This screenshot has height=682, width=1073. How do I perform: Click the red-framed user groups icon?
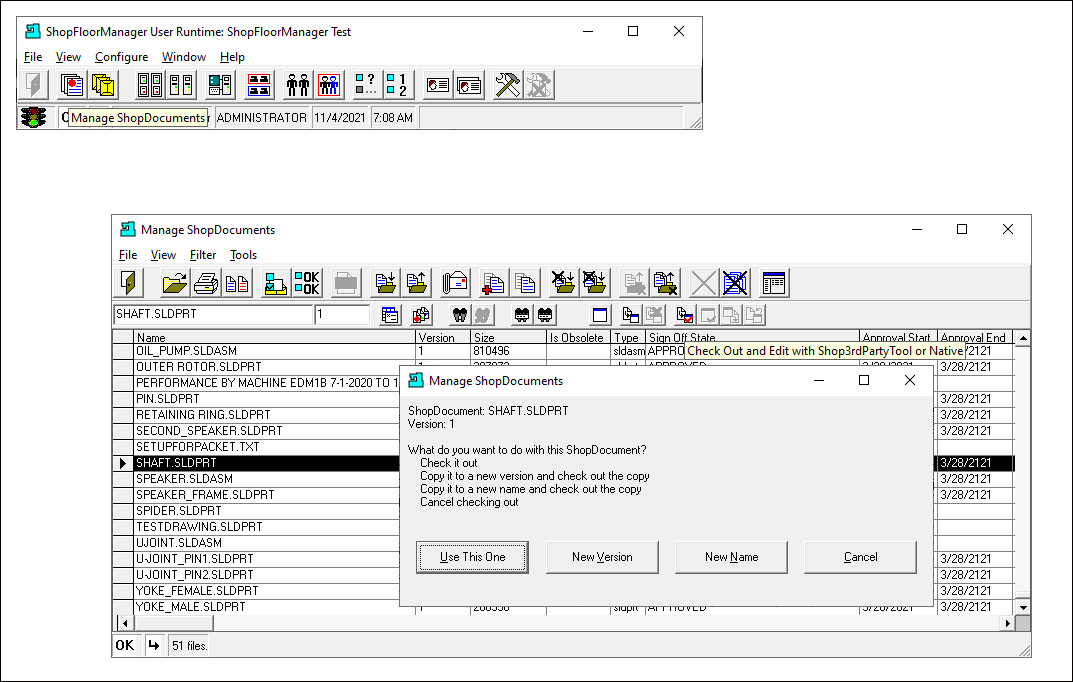(x=329, y=85)
